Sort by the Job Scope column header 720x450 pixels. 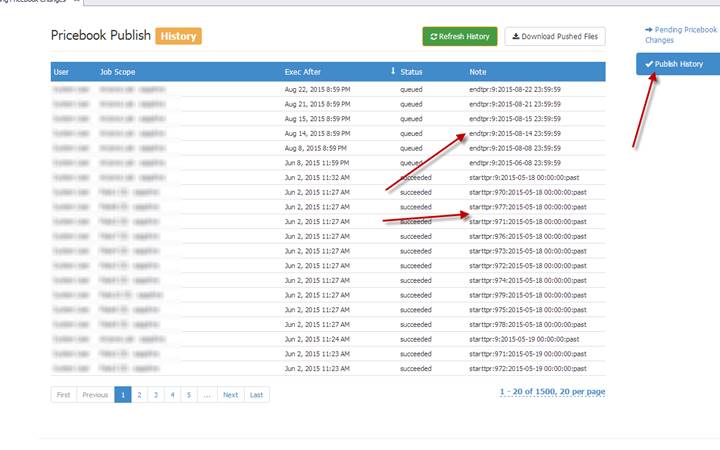pos(118,72)
